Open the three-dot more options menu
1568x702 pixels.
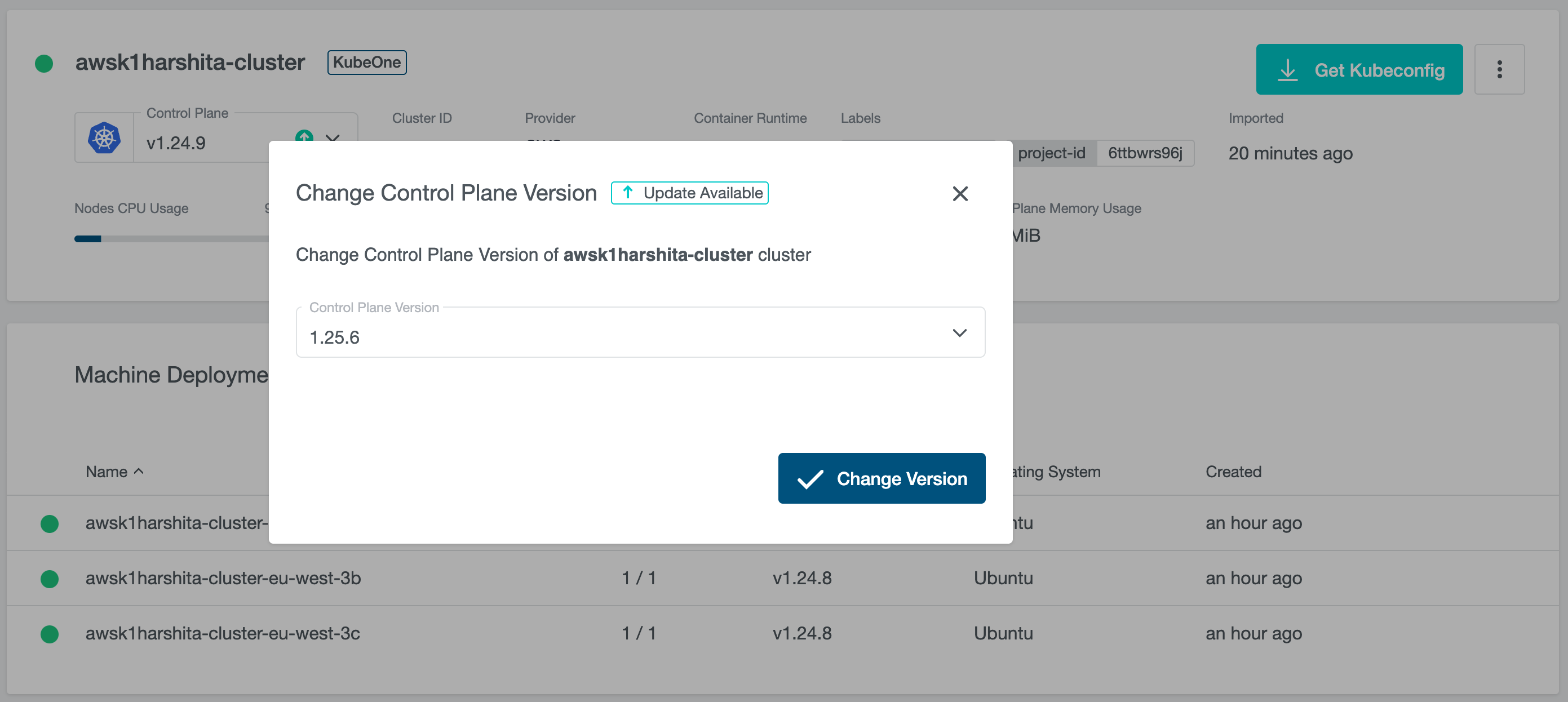(x=1499, y=69)
